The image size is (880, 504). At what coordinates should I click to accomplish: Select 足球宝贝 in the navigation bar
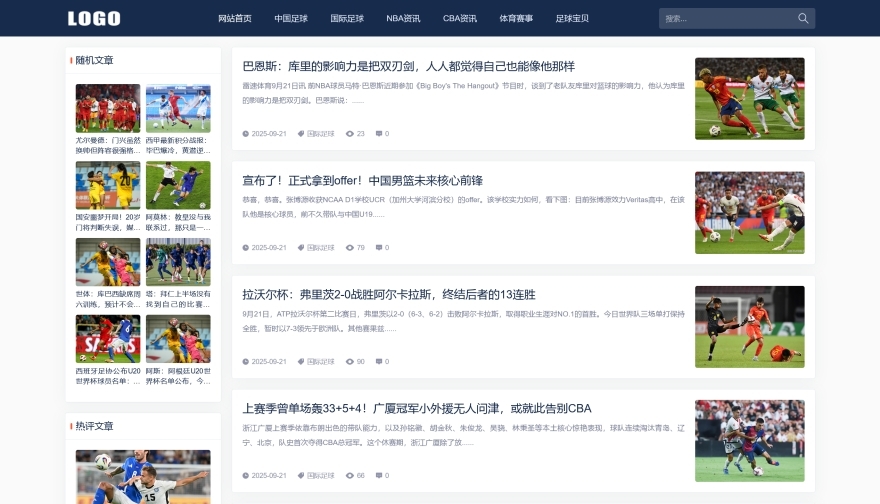572,18
